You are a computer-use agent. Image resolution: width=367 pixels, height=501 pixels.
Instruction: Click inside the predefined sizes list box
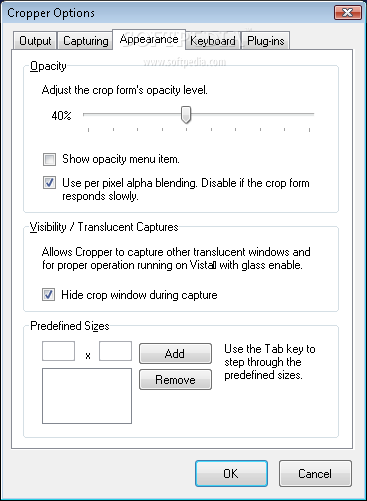pyautogui.click(x=87, y=396)
